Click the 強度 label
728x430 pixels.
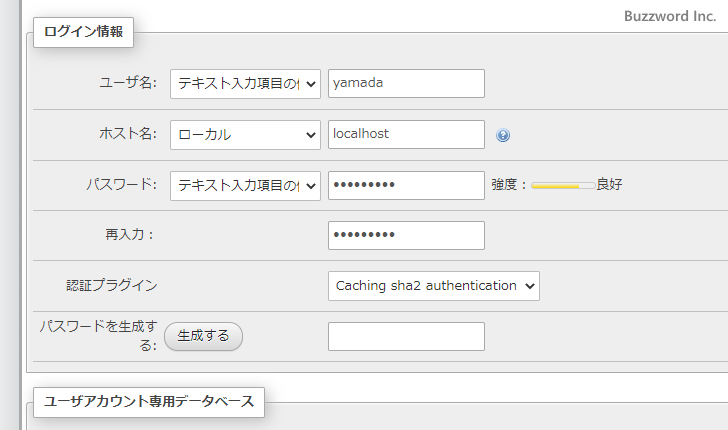pyautogui.click(x=508, y=184)
